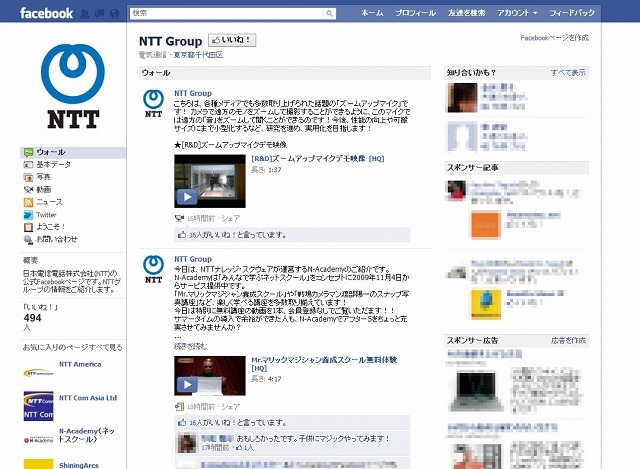Open Mr.マリックマジシャン養成スクール無料体験 link

[x=324, y=364]
